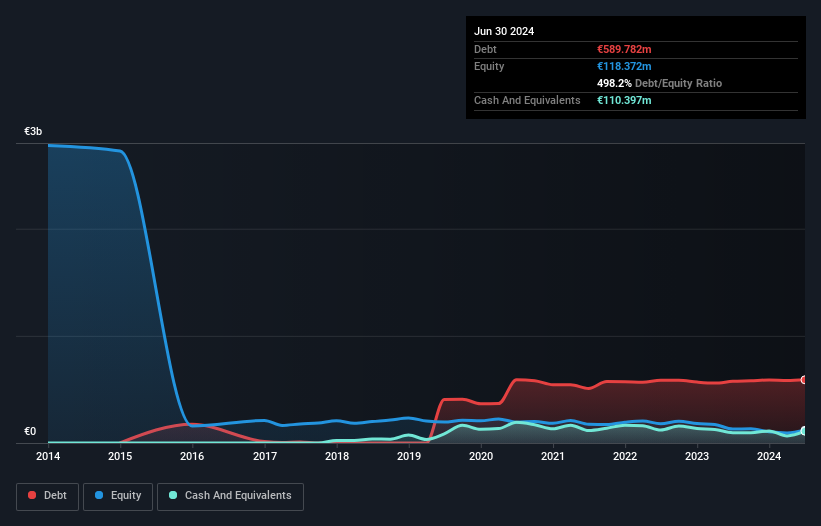Click the €3b y-axis label
Viewport: 821px width, 526px height.
33,131
